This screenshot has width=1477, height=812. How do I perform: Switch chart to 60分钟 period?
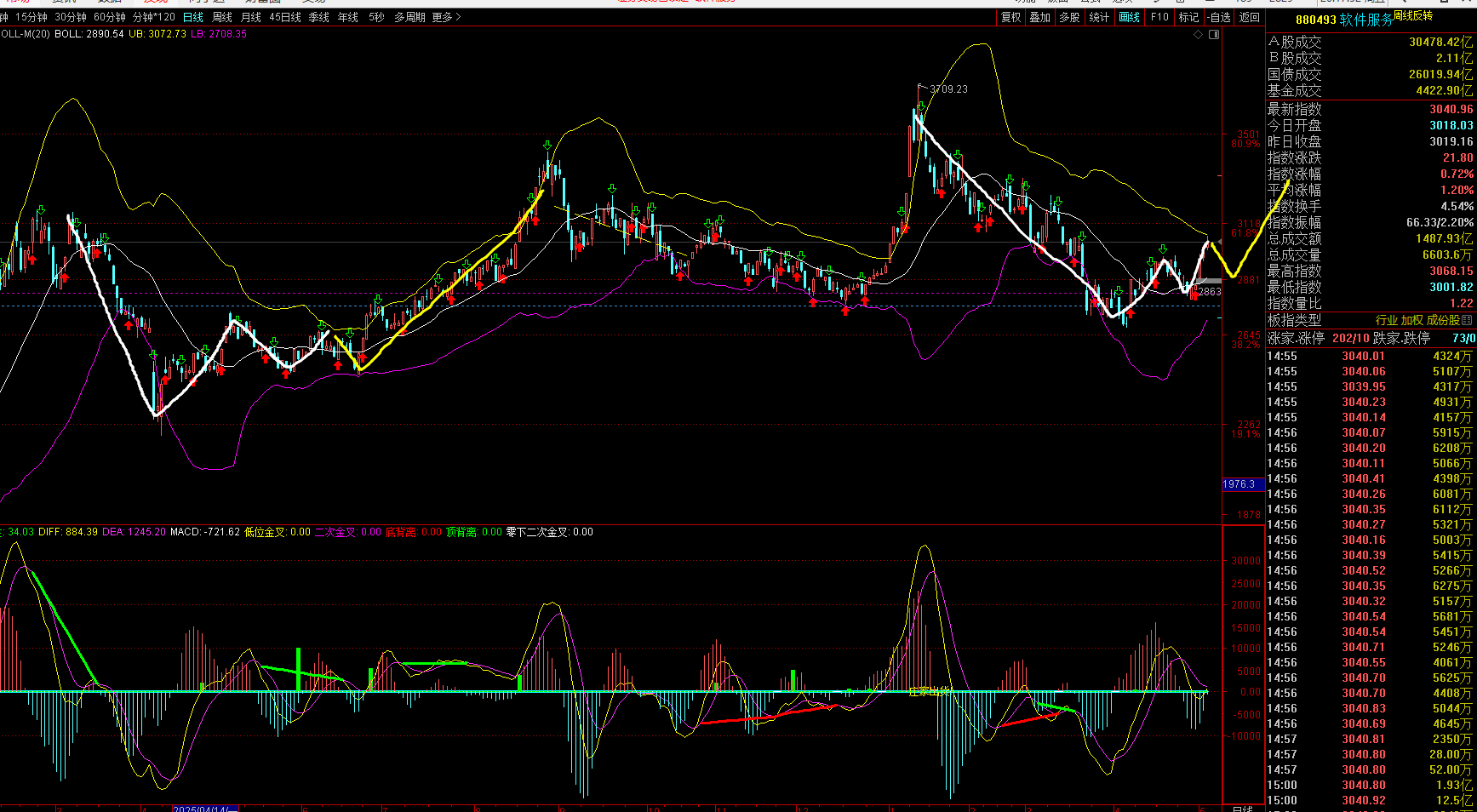110,17
